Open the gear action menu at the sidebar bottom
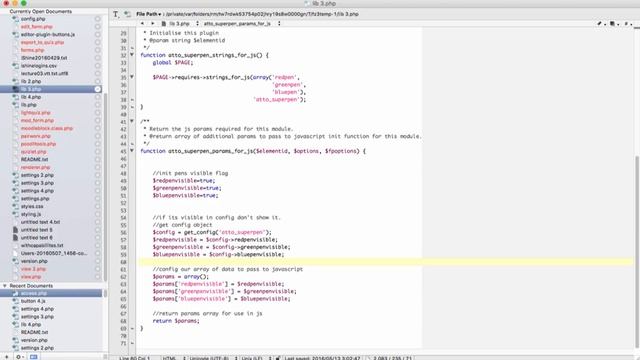This screenshot has width=640, height=360. 19,357
